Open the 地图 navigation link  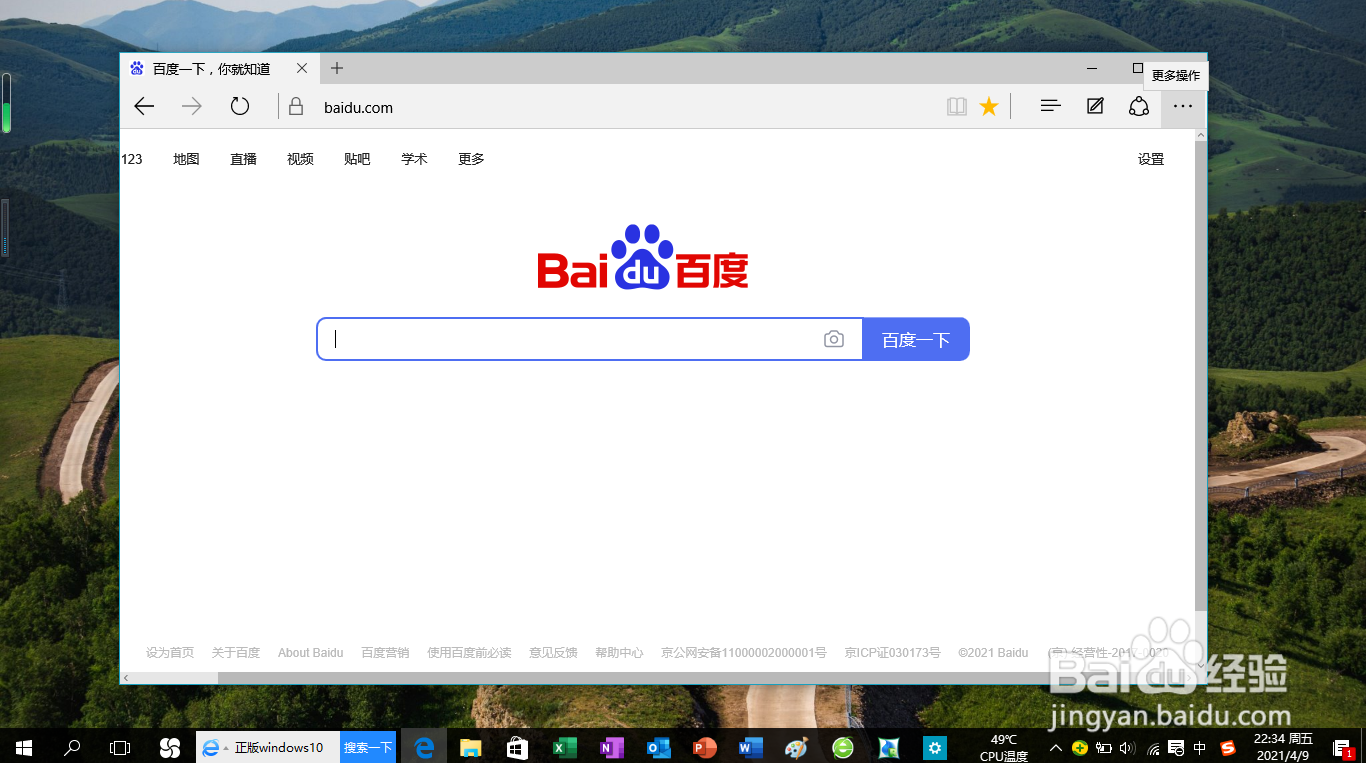point(186,159)
